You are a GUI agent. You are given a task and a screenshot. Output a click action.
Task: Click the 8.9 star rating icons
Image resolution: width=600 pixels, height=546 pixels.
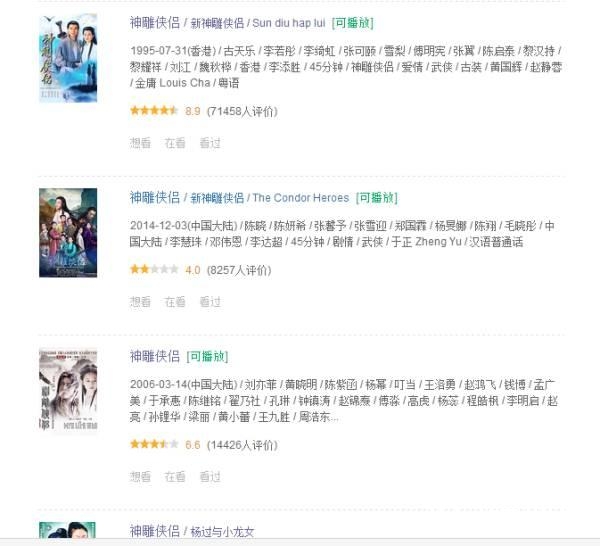pos(154,111)
